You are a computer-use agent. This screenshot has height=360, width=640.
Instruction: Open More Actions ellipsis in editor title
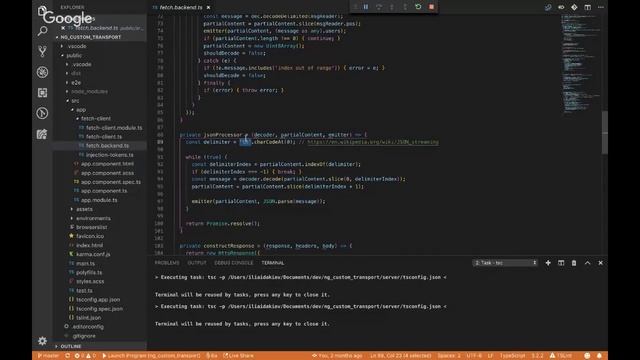[600, 7]
